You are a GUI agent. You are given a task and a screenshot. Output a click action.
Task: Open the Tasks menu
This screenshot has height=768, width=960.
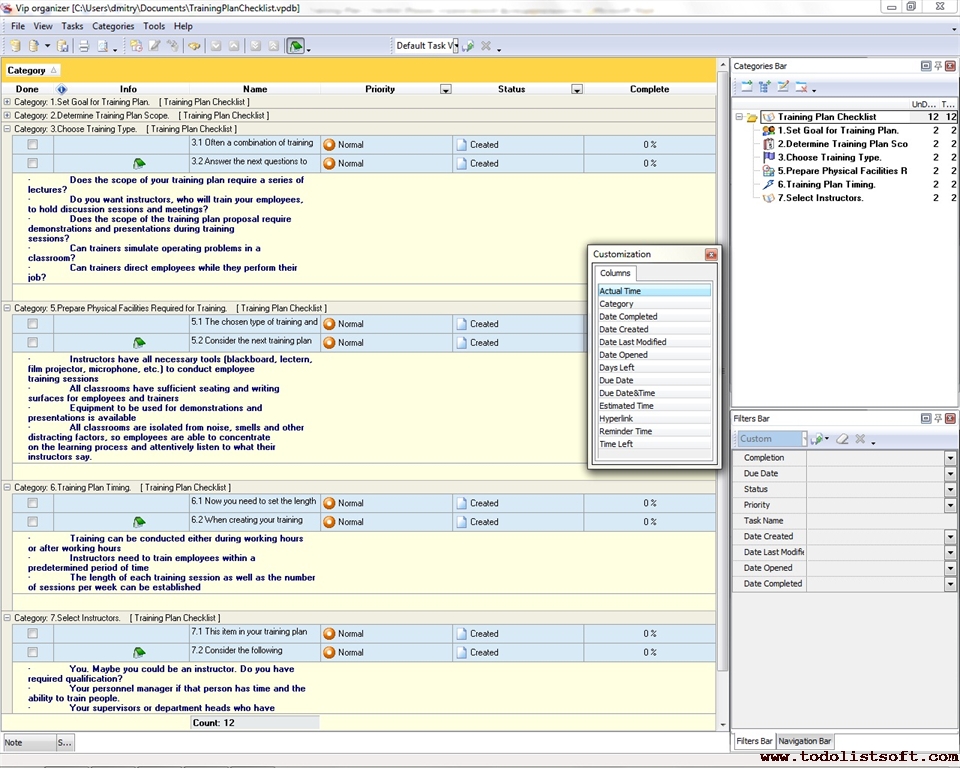tap(72, 25)
